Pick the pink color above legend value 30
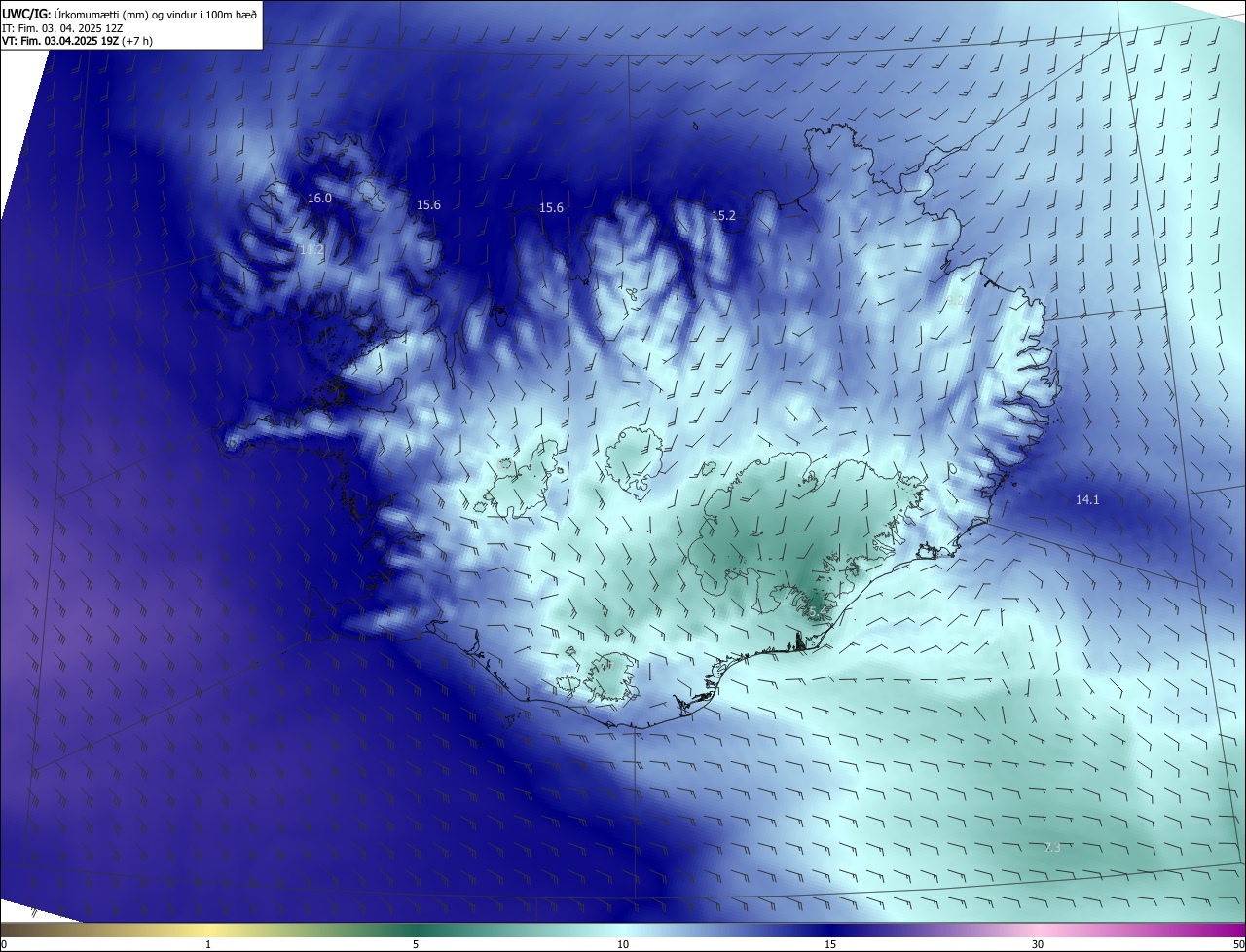Screen dimensions: 1246x952 click(1038, 930)
